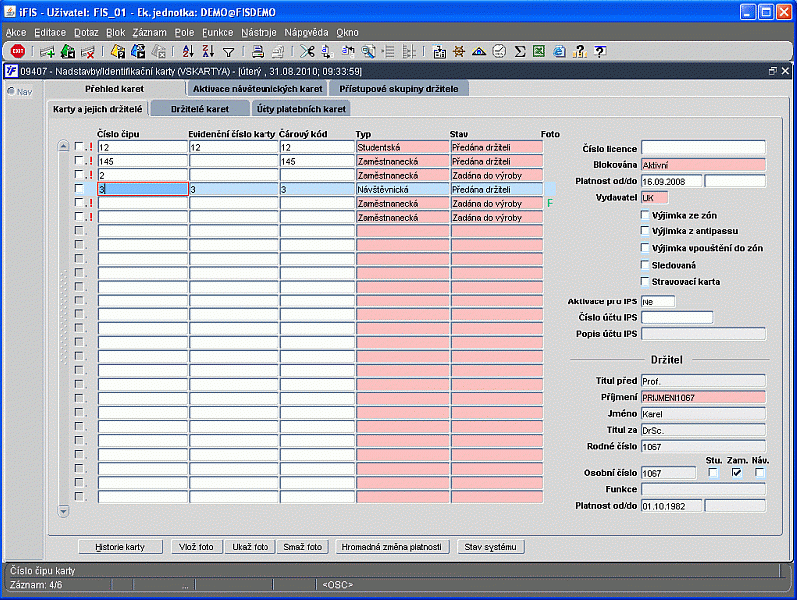Click the Číslo licence input field
The image size is (797, 600).
coord(703,148)
